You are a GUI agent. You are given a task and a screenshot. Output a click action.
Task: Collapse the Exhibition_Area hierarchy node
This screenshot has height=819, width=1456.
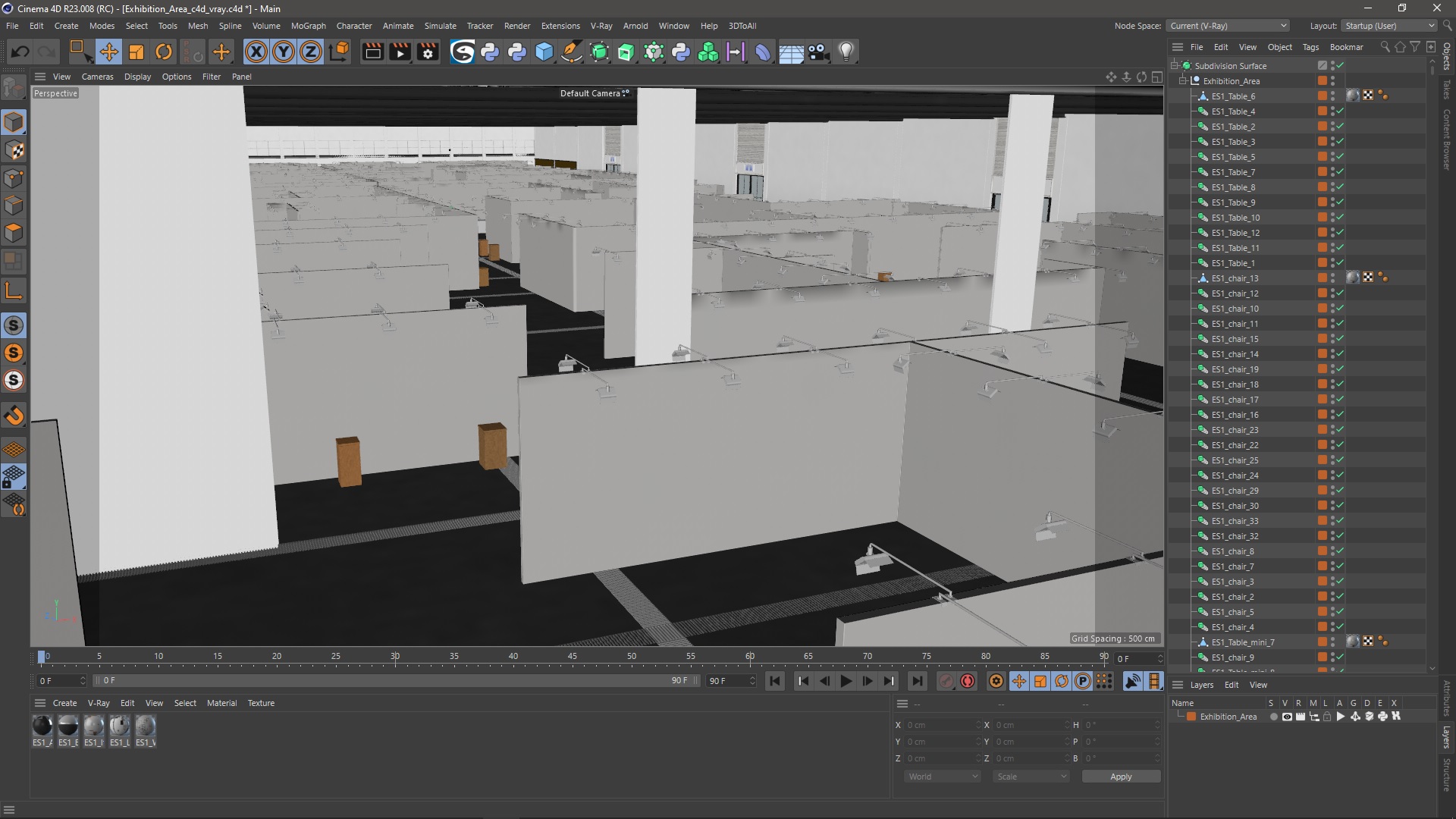[1182, 80]
